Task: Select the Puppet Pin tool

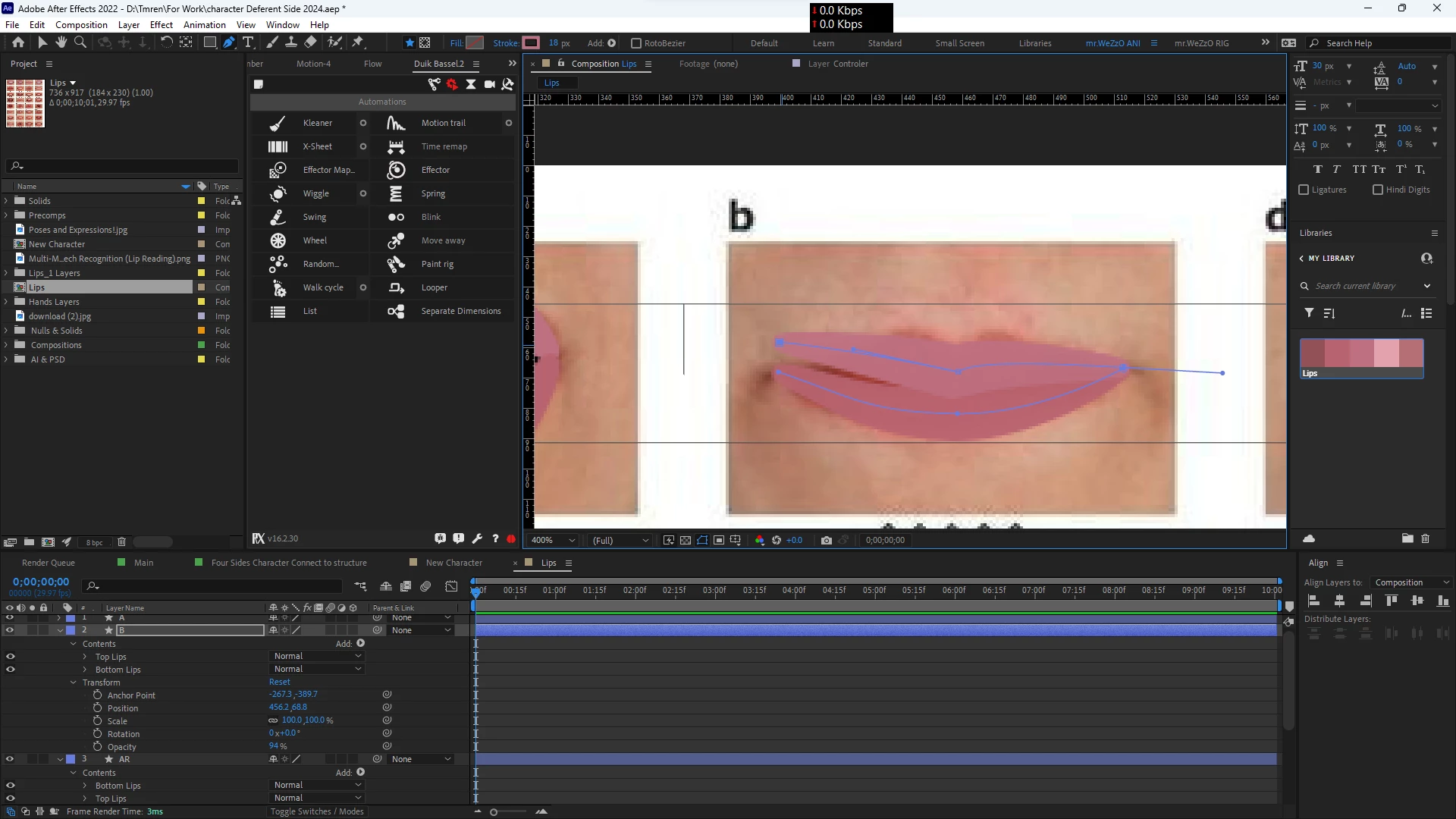Action: pos(357,42)
